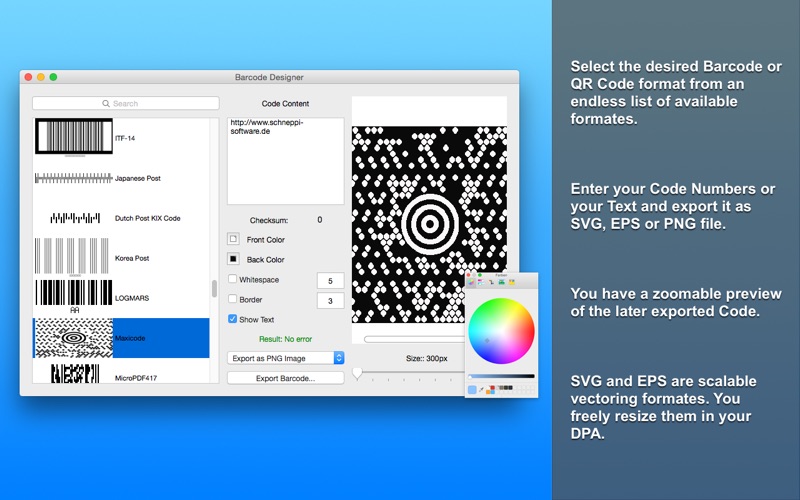Click the Export Barcode button

pyautogui.click(x=285, y=378)
